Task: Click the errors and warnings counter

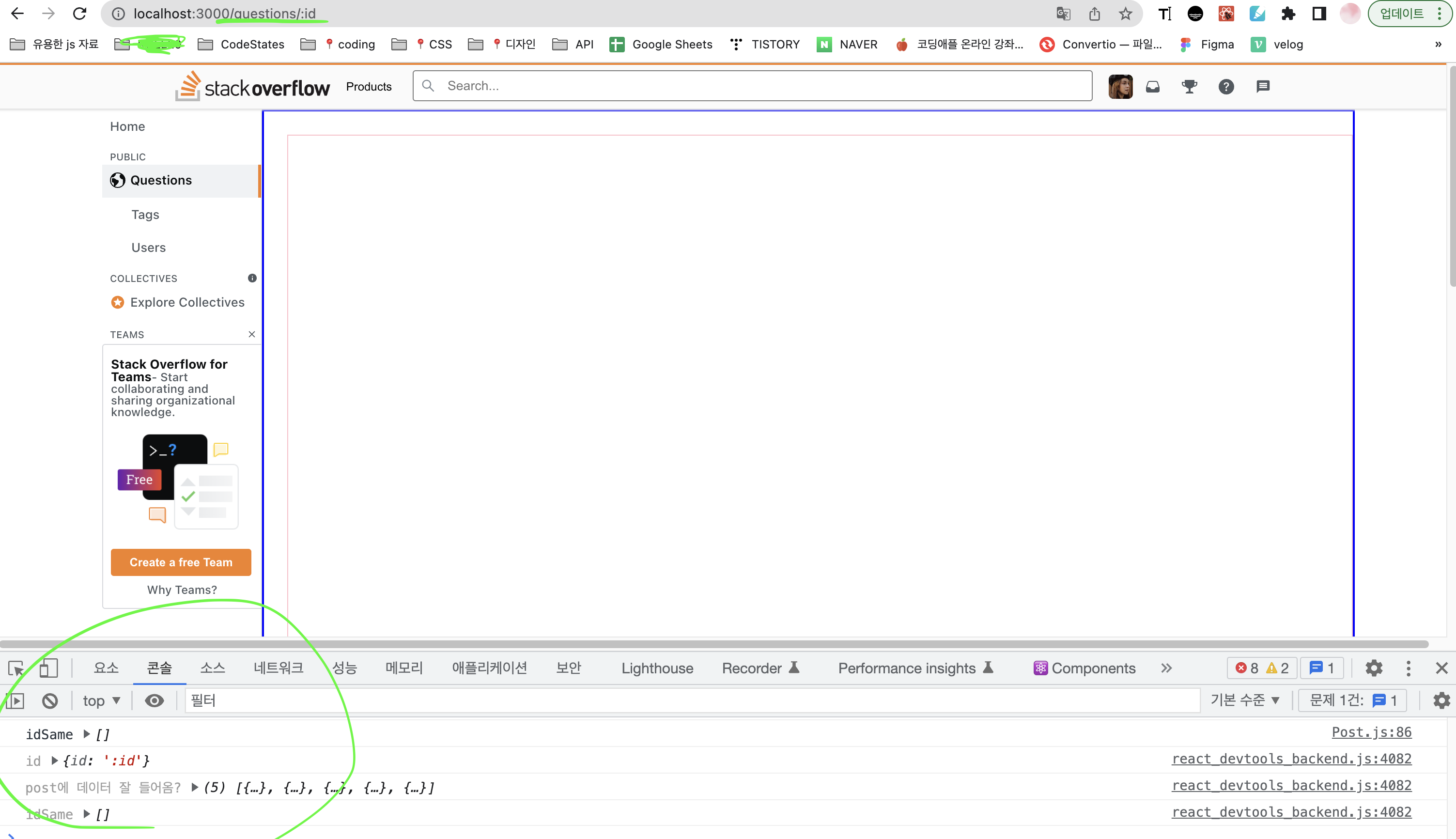Action: (1262, 668)
